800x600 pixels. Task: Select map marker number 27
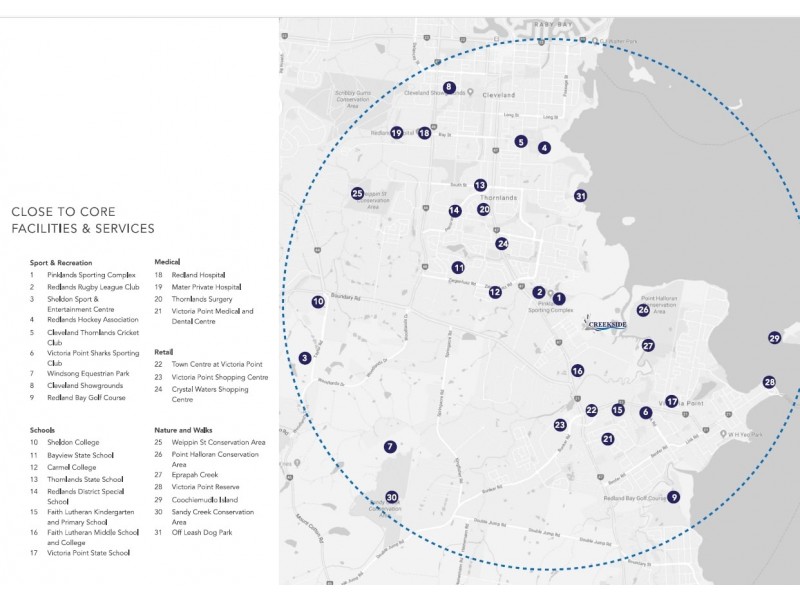(x=648, y=345)
